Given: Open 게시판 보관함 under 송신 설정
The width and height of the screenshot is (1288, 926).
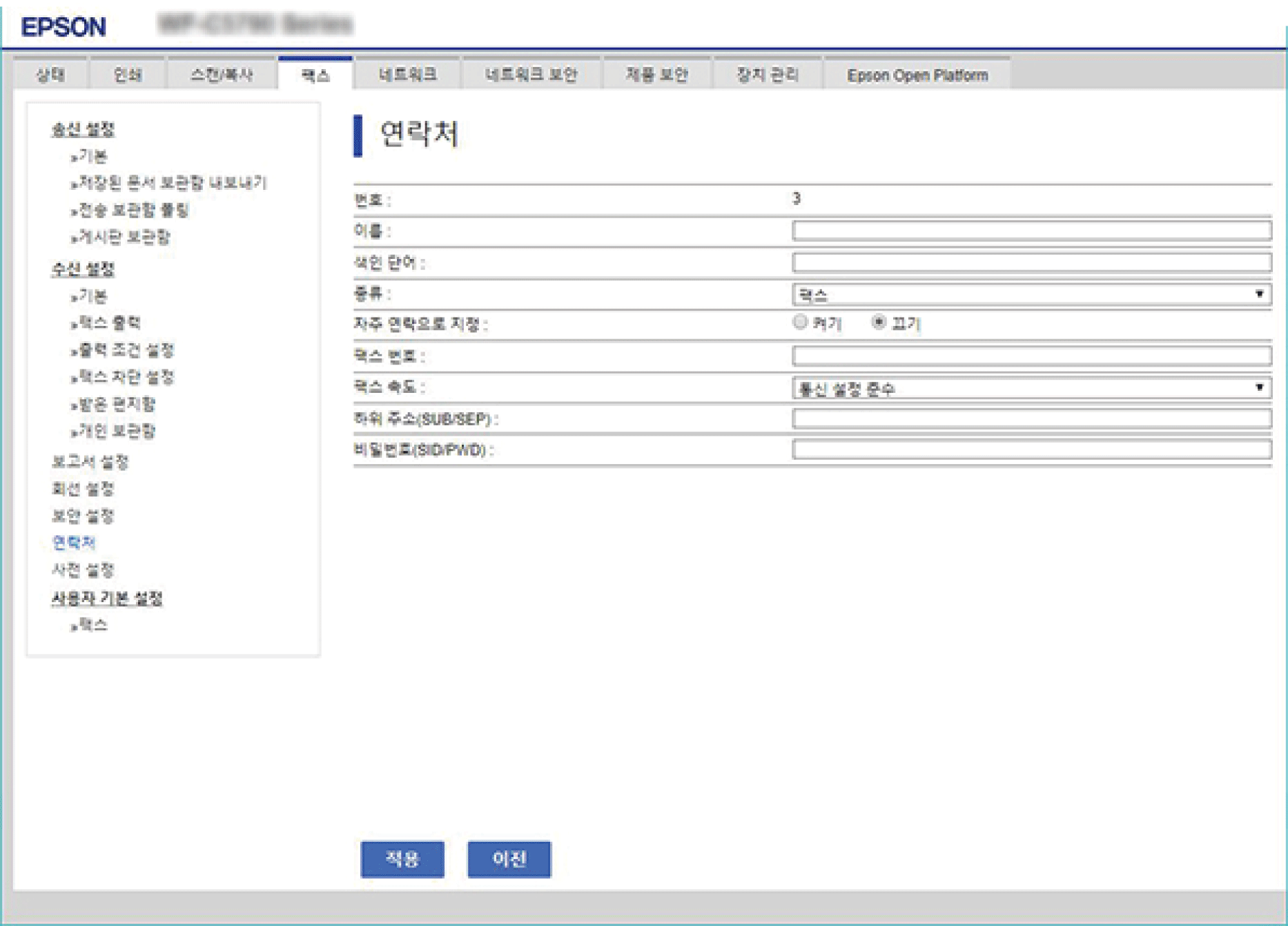Looking at the screenshot, I should pos(124,237).
